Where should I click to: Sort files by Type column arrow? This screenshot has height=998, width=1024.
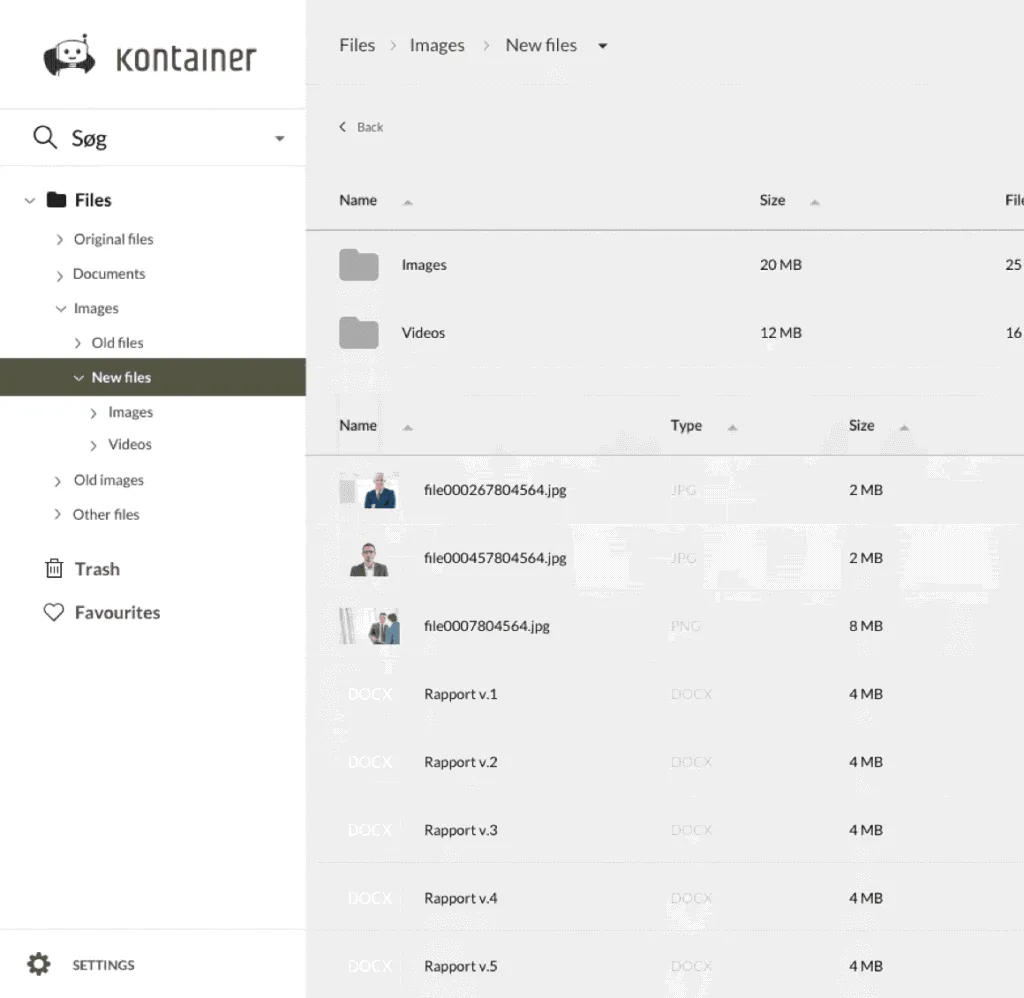click(x=732, y=428)
